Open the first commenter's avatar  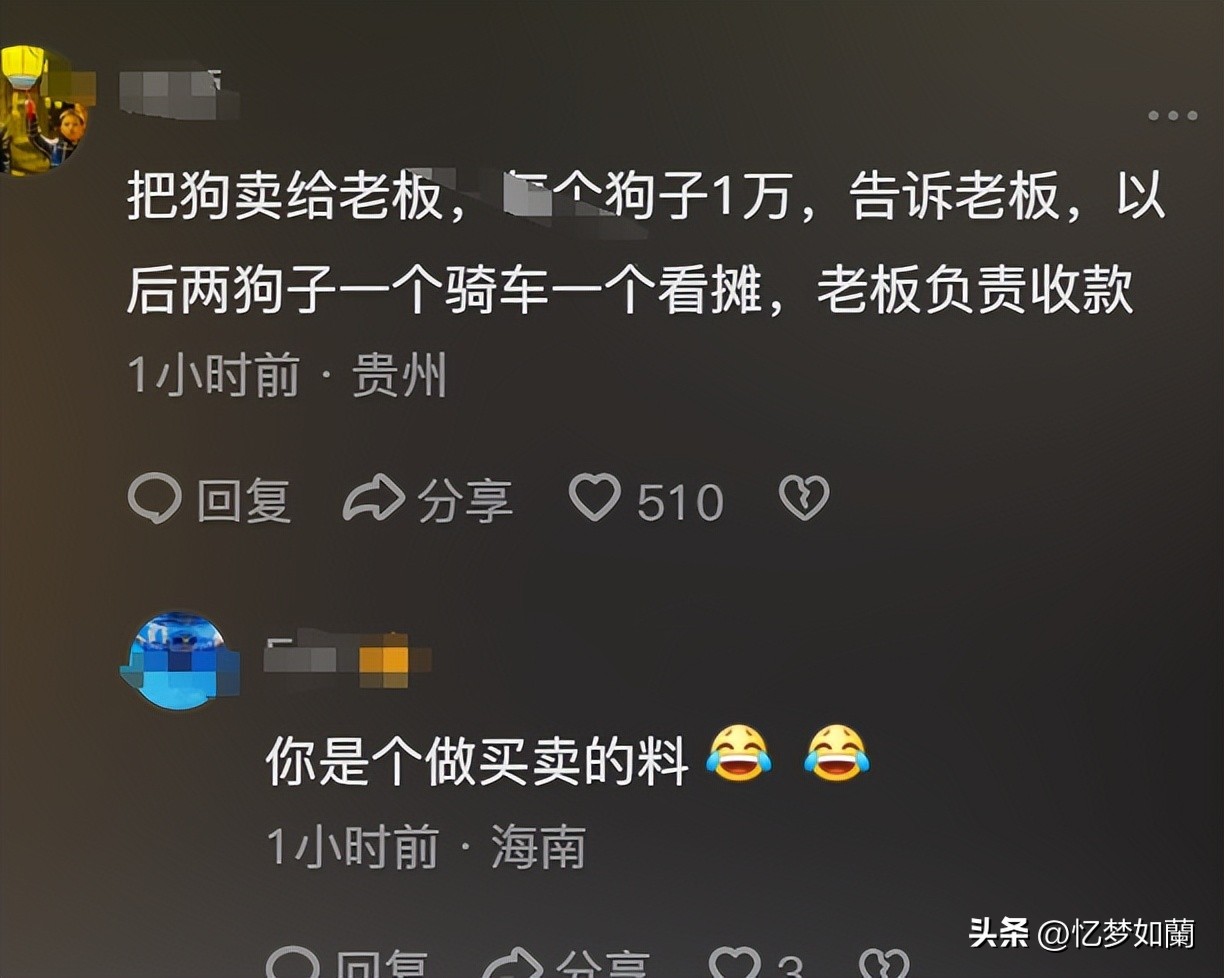click(x=44, y=110)
